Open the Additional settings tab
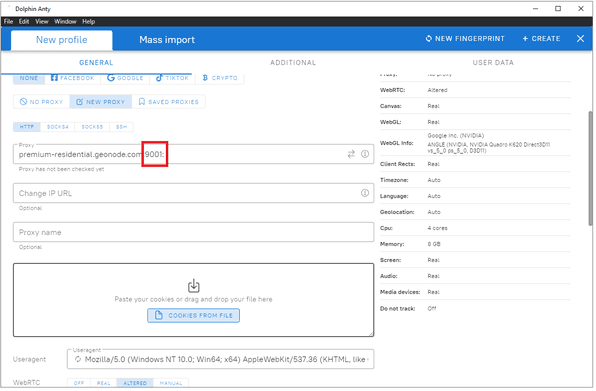This screenshot has height=391, width=596. 294,63
